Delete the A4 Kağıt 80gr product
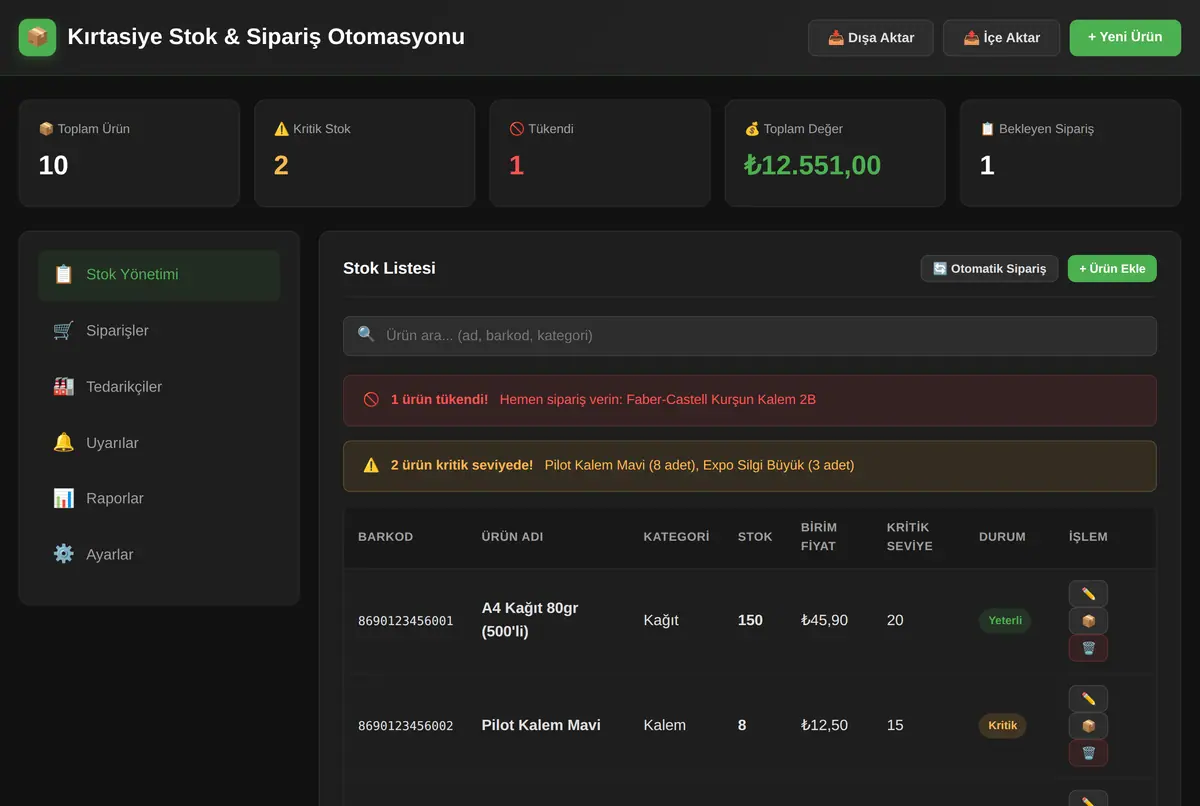 [x=1088, y=648]
